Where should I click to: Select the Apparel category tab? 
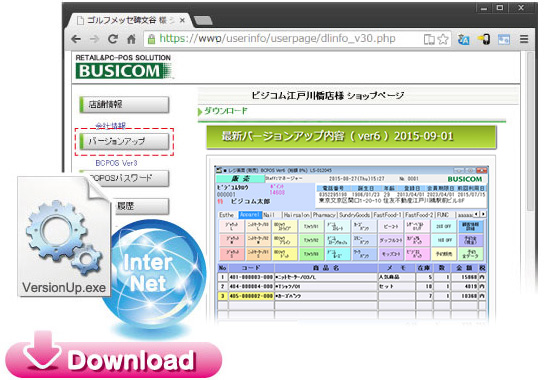click(250, 214)
